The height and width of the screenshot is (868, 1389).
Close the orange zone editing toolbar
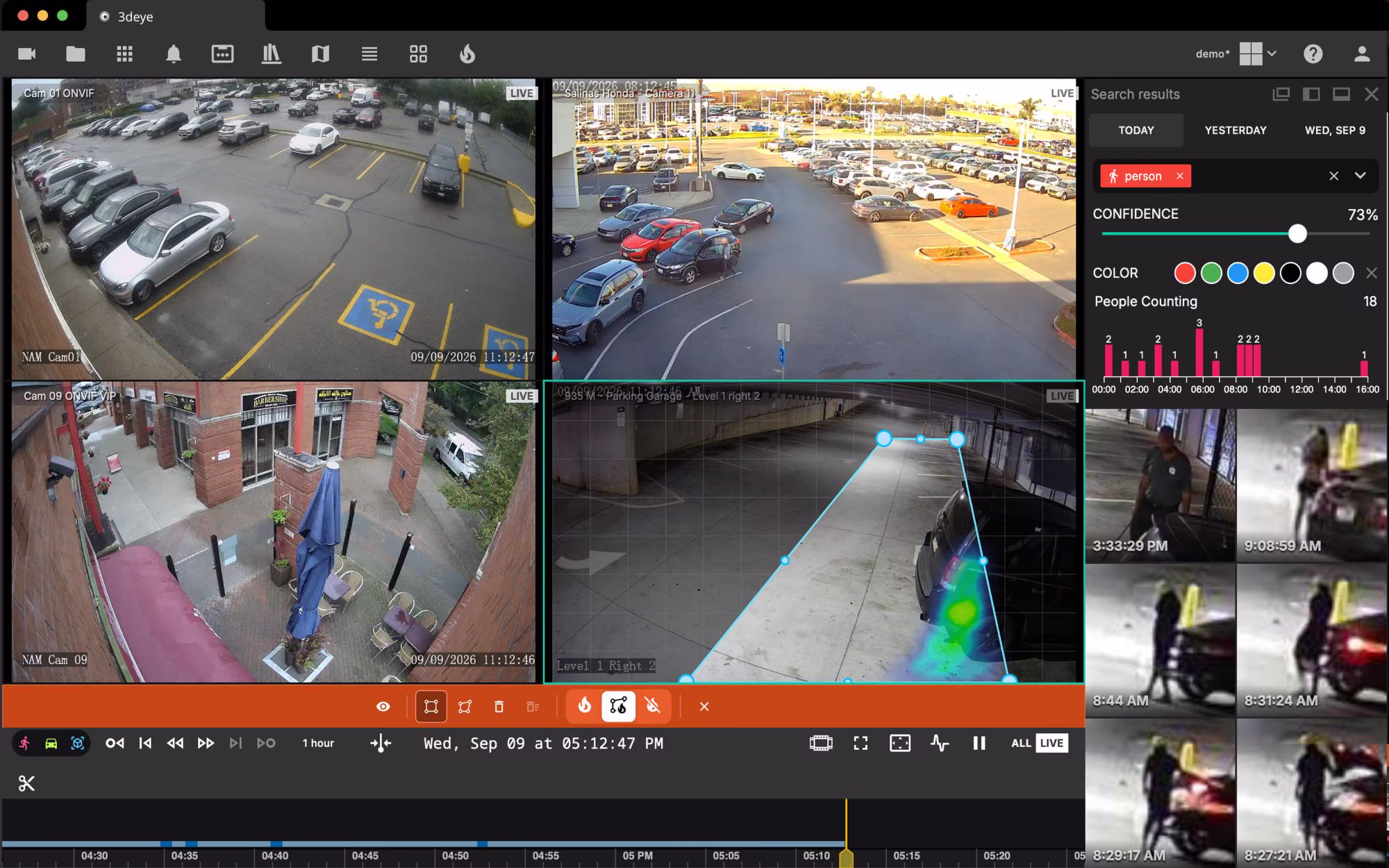click(x=704, y=706)
